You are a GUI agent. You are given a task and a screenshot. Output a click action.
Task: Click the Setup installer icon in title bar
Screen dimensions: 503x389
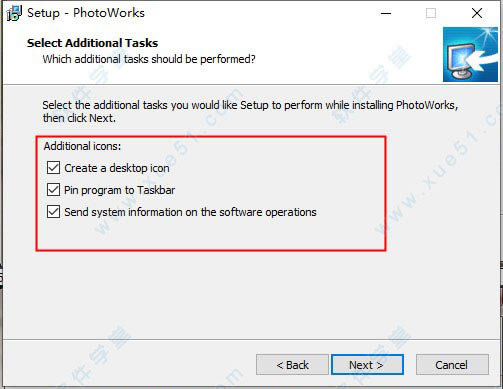(14, 13)
